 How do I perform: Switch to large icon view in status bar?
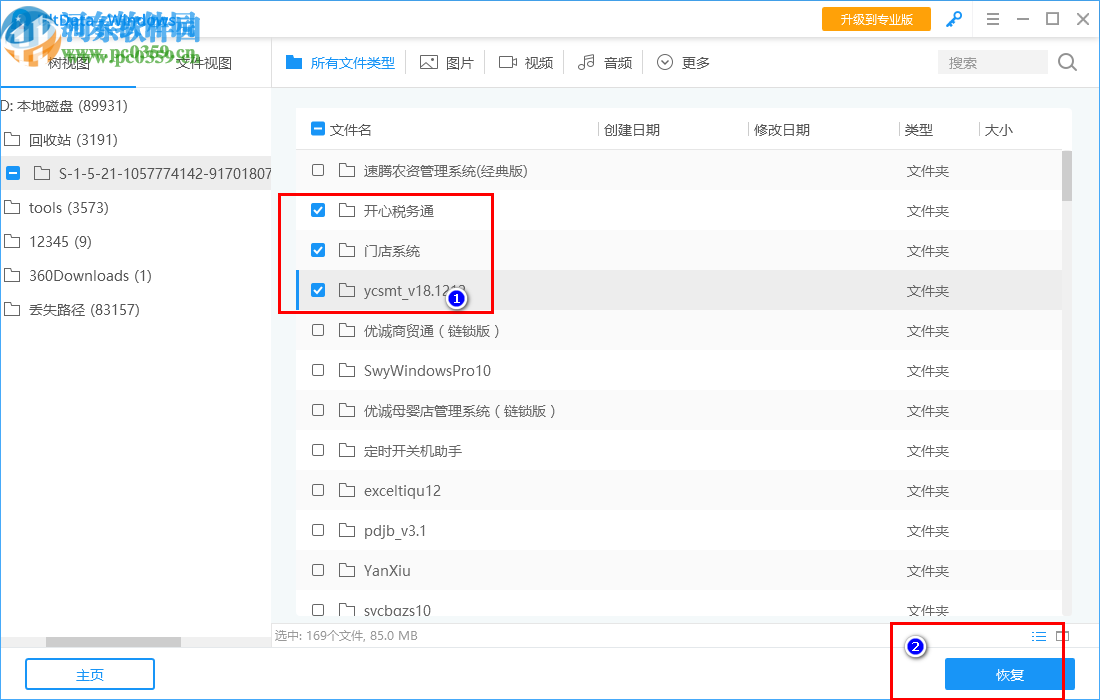(x=1062, y=636)
